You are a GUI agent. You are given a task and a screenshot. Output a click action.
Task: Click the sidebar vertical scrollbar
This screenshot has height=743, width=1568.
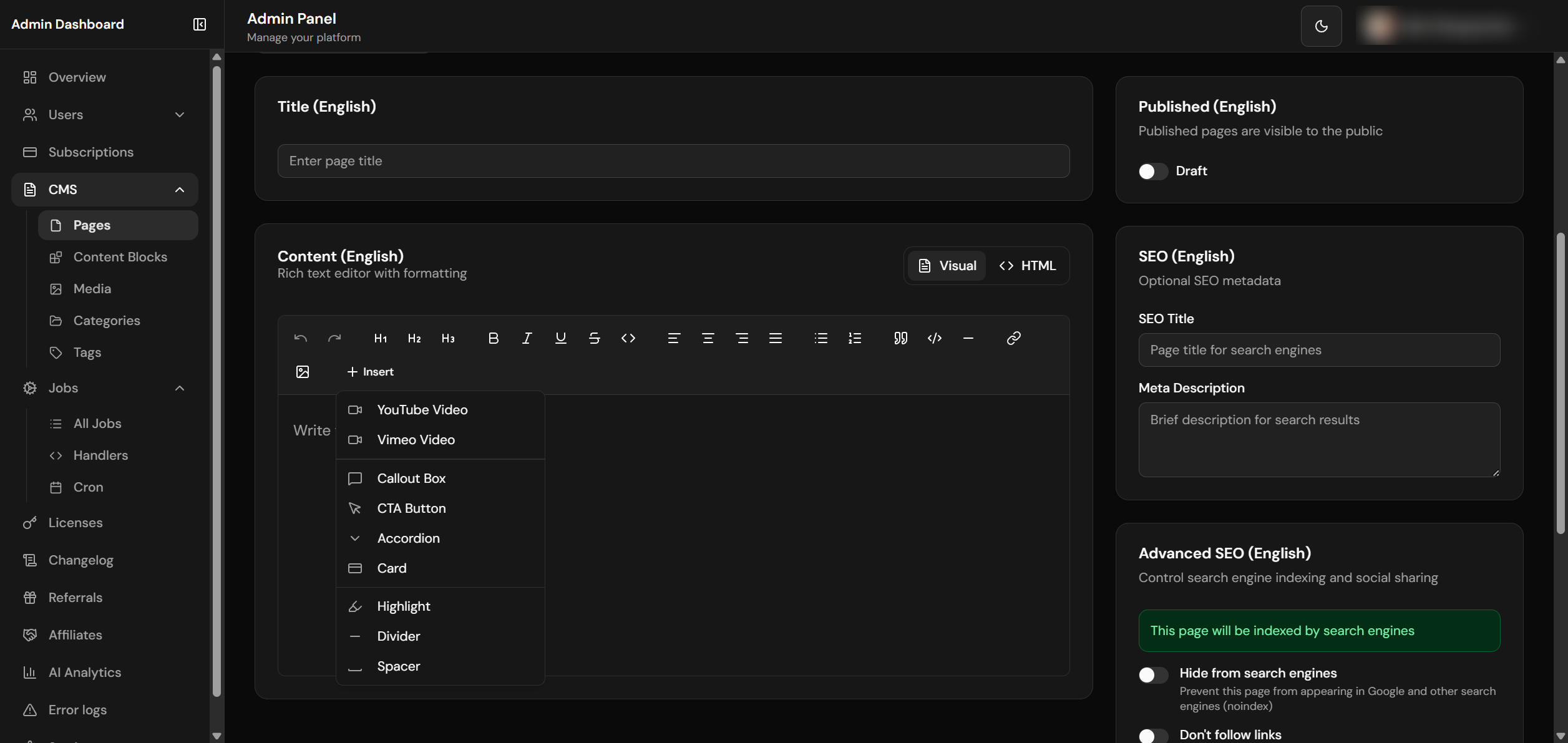click(x=217, y=381)
